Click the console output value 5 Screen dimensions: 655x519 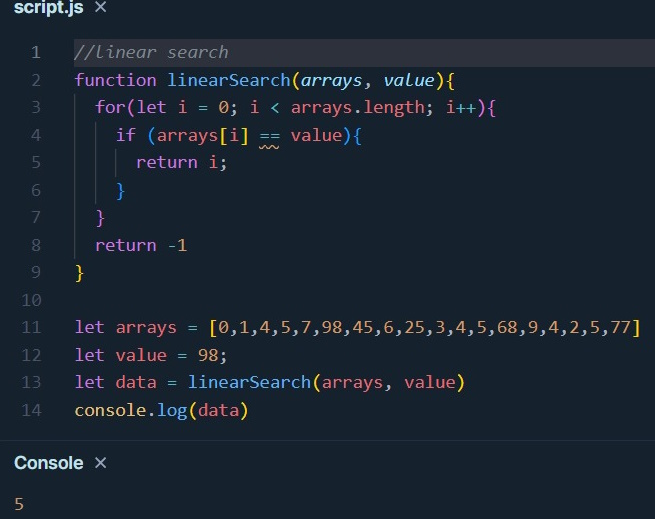tap(19, 504)
